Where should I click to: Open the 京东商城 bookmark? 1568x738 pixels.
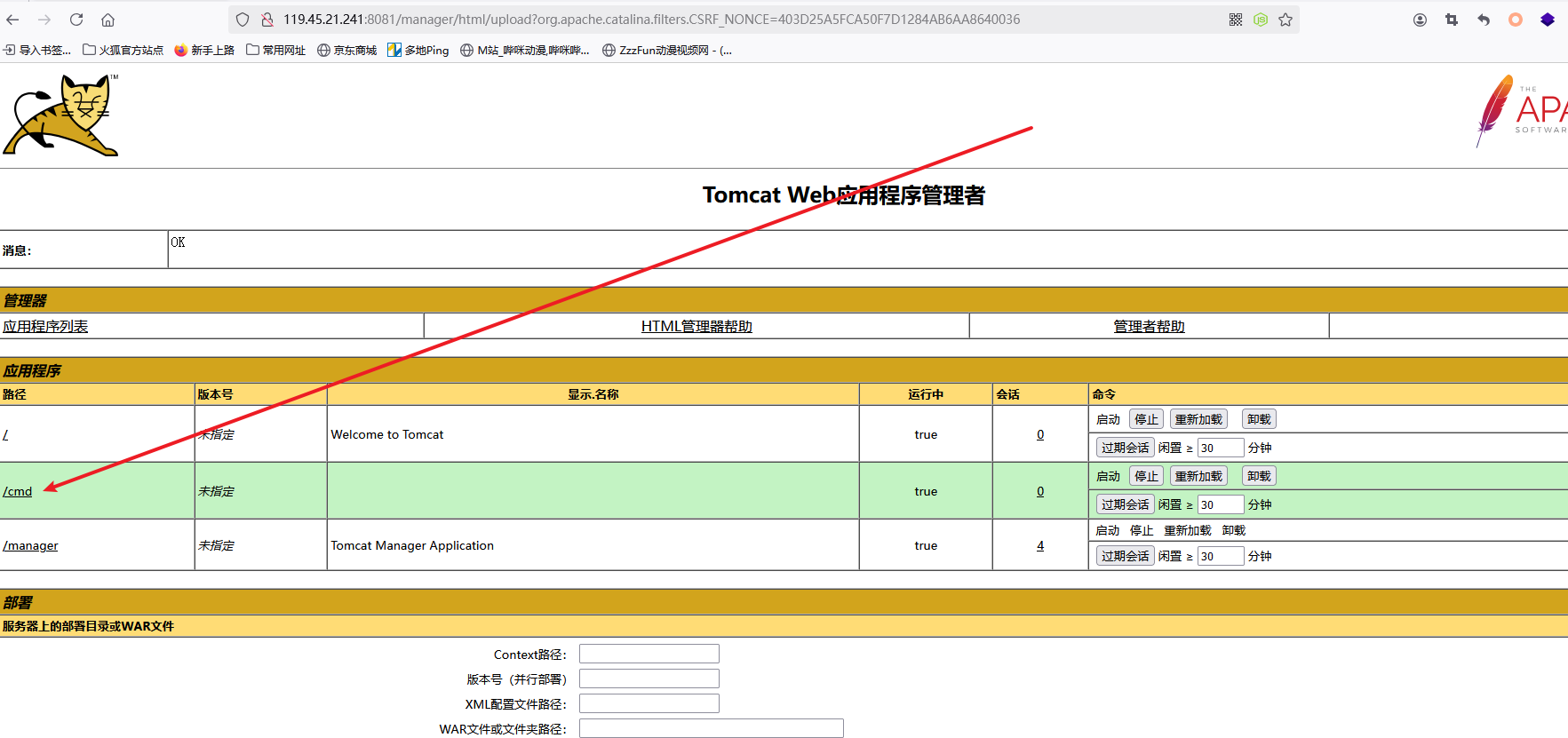pos(347,51)
